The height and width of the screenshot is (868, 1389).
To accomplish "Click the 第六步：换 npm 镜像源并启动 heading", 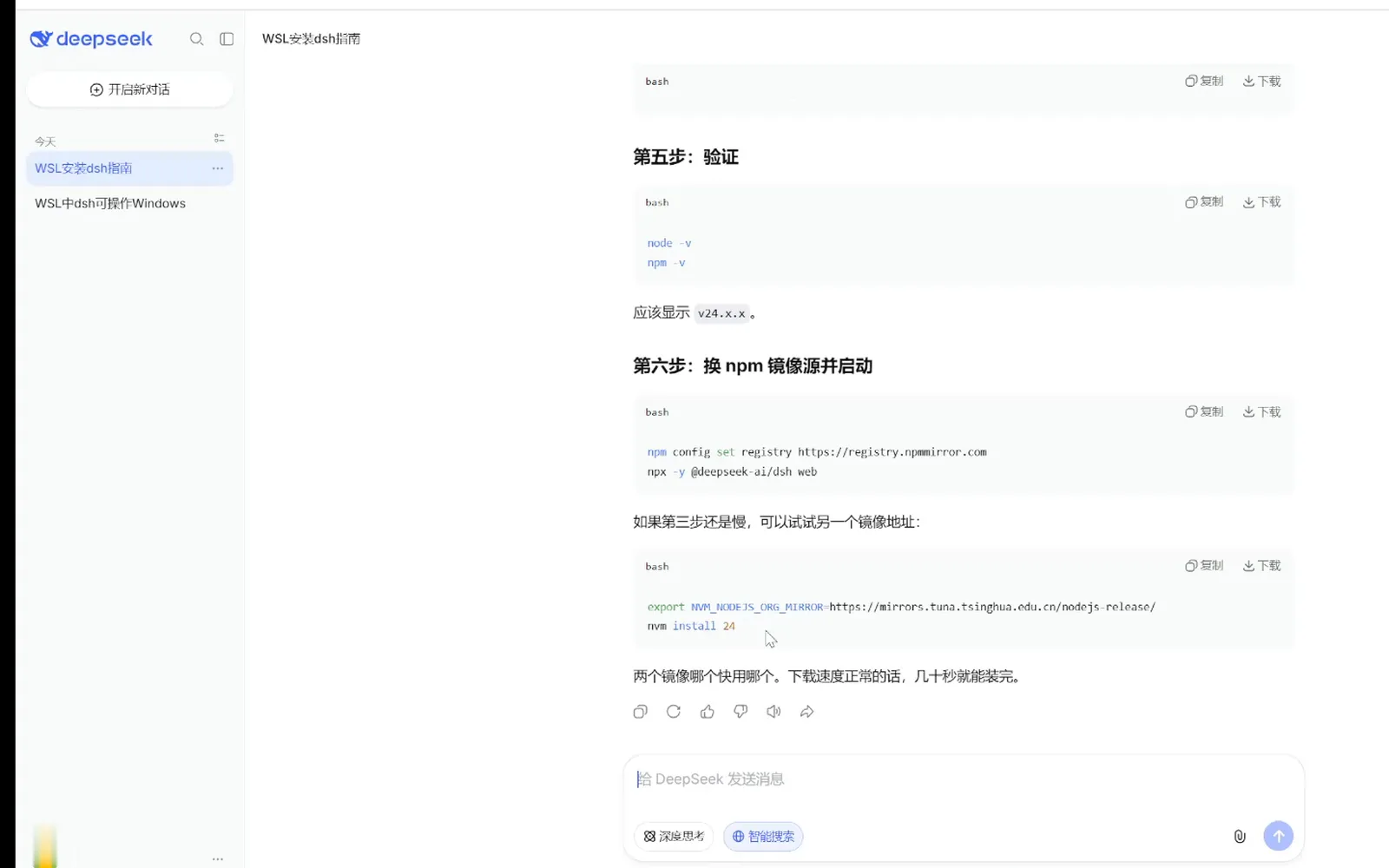I will point(753,366).
